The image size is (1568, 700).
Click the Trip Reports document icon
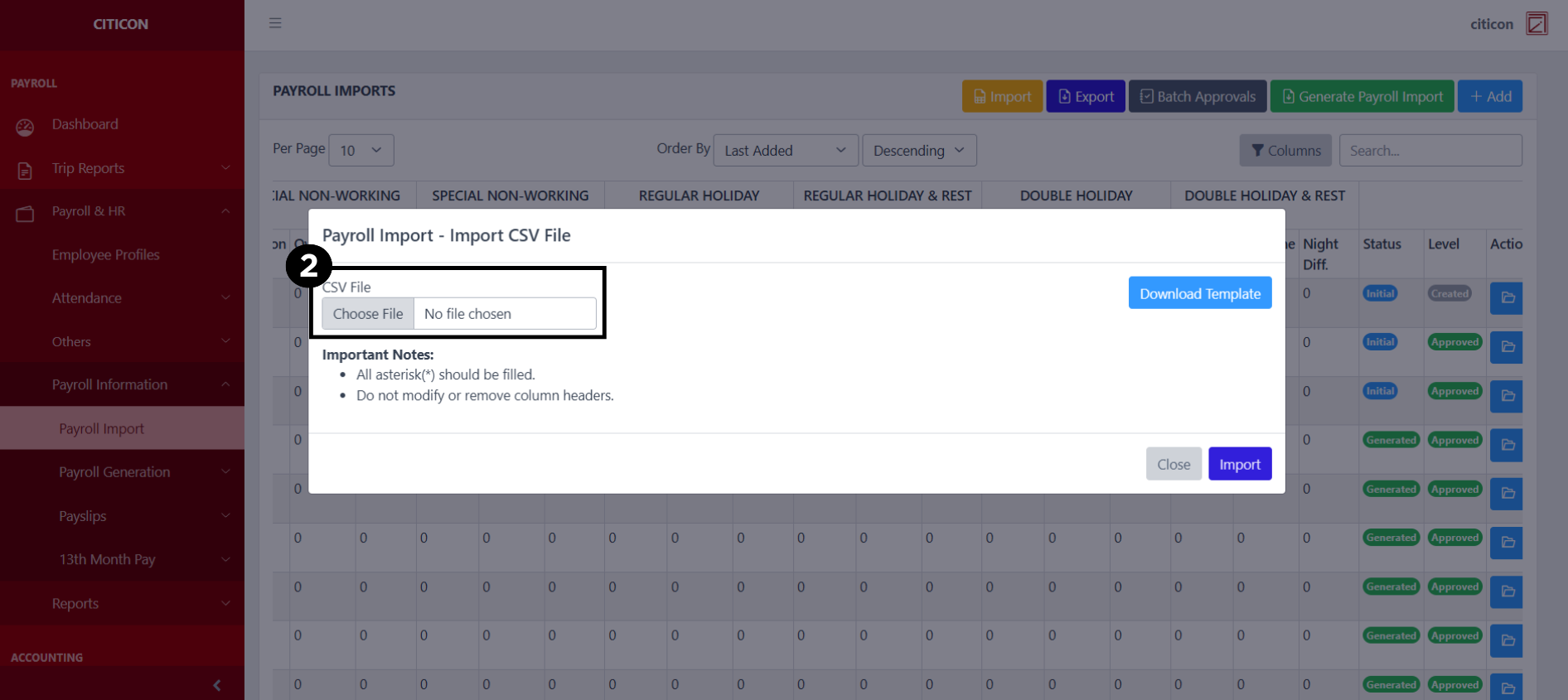tap(25, 171)
